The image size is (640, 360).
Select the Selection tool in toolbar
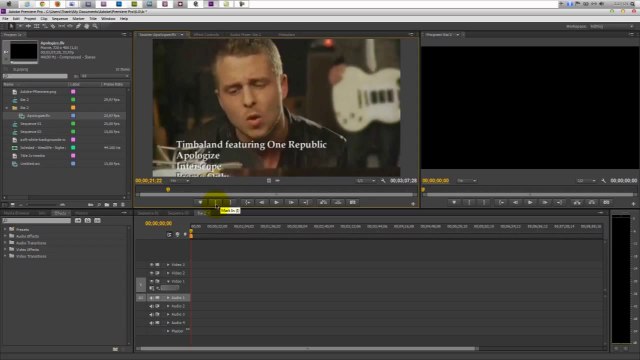pos(11,26)
